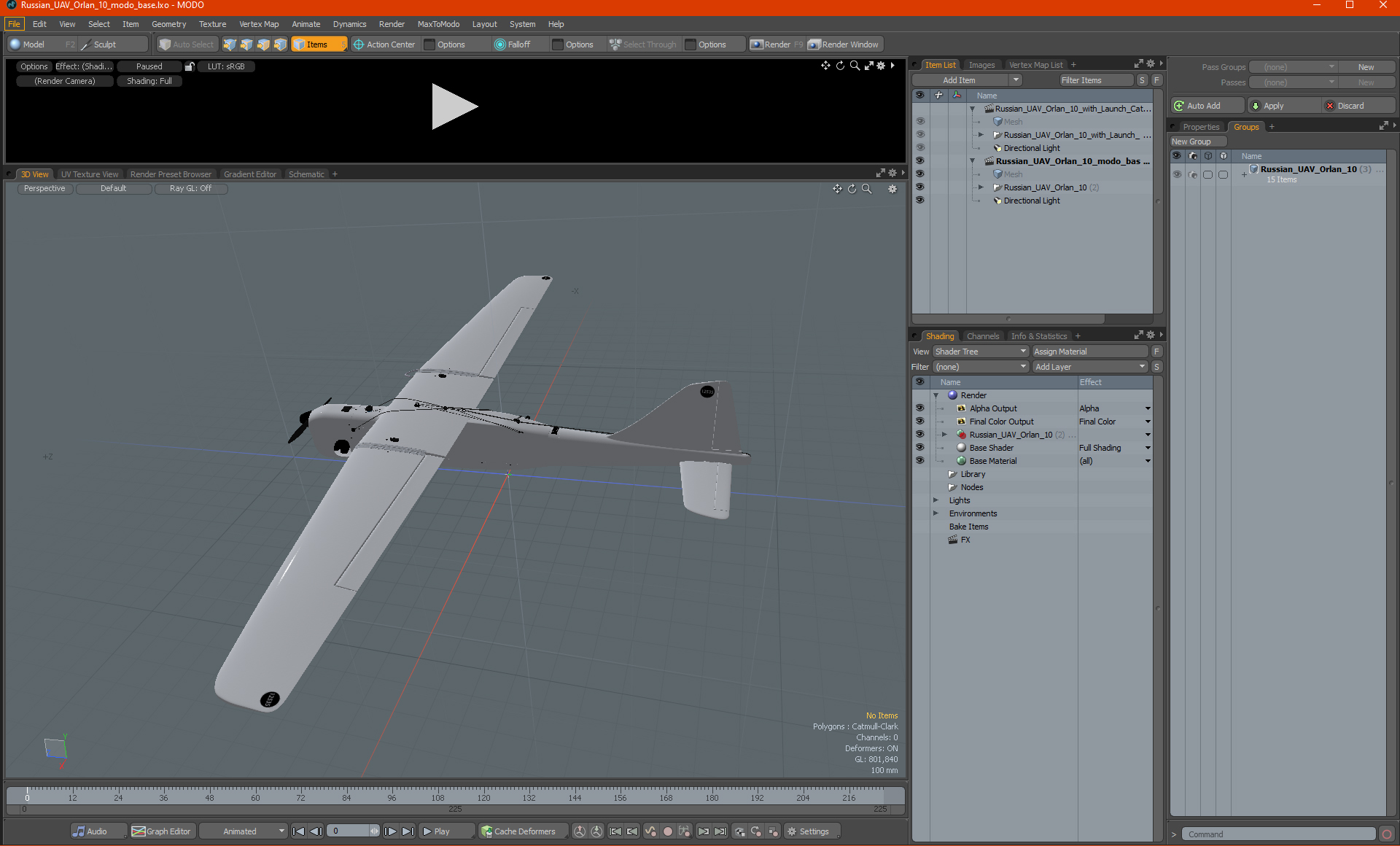
Task: Expand the Environments tree node
Action: pyautogui.click(x=936, y=513)
